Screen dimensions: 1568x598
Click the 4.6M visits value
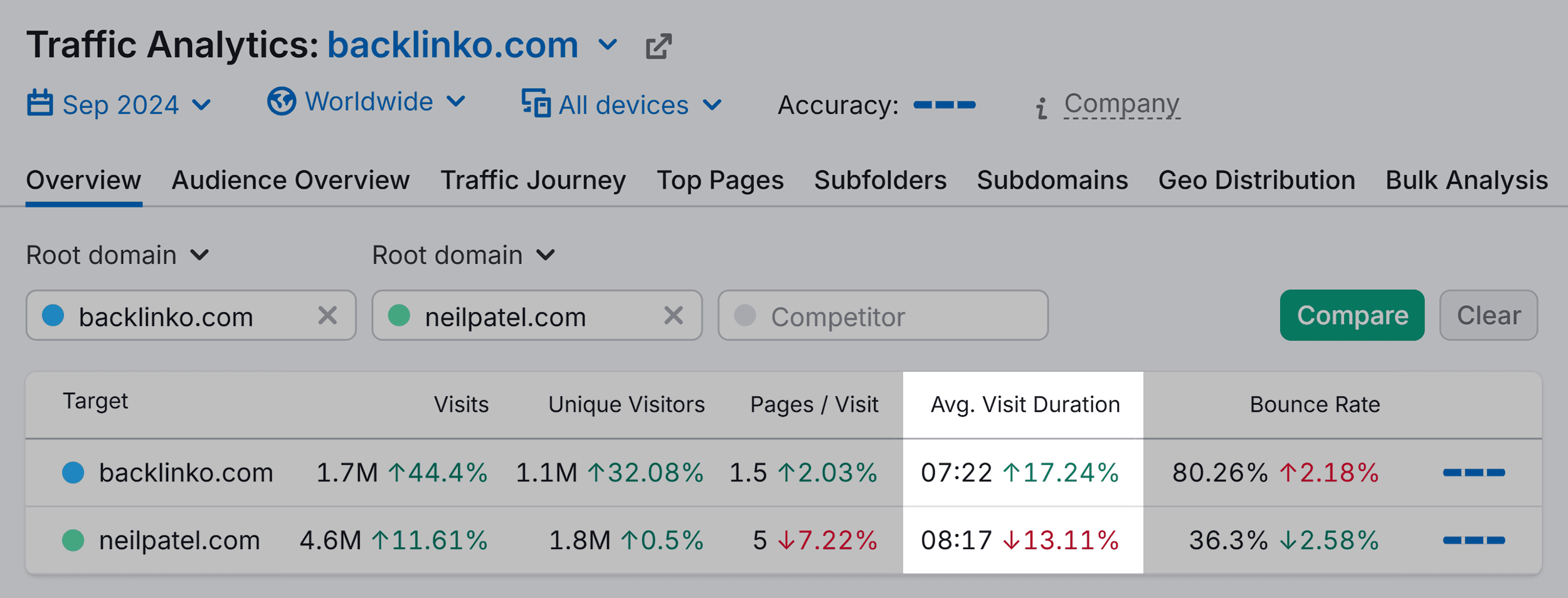[x=331, y=540]
